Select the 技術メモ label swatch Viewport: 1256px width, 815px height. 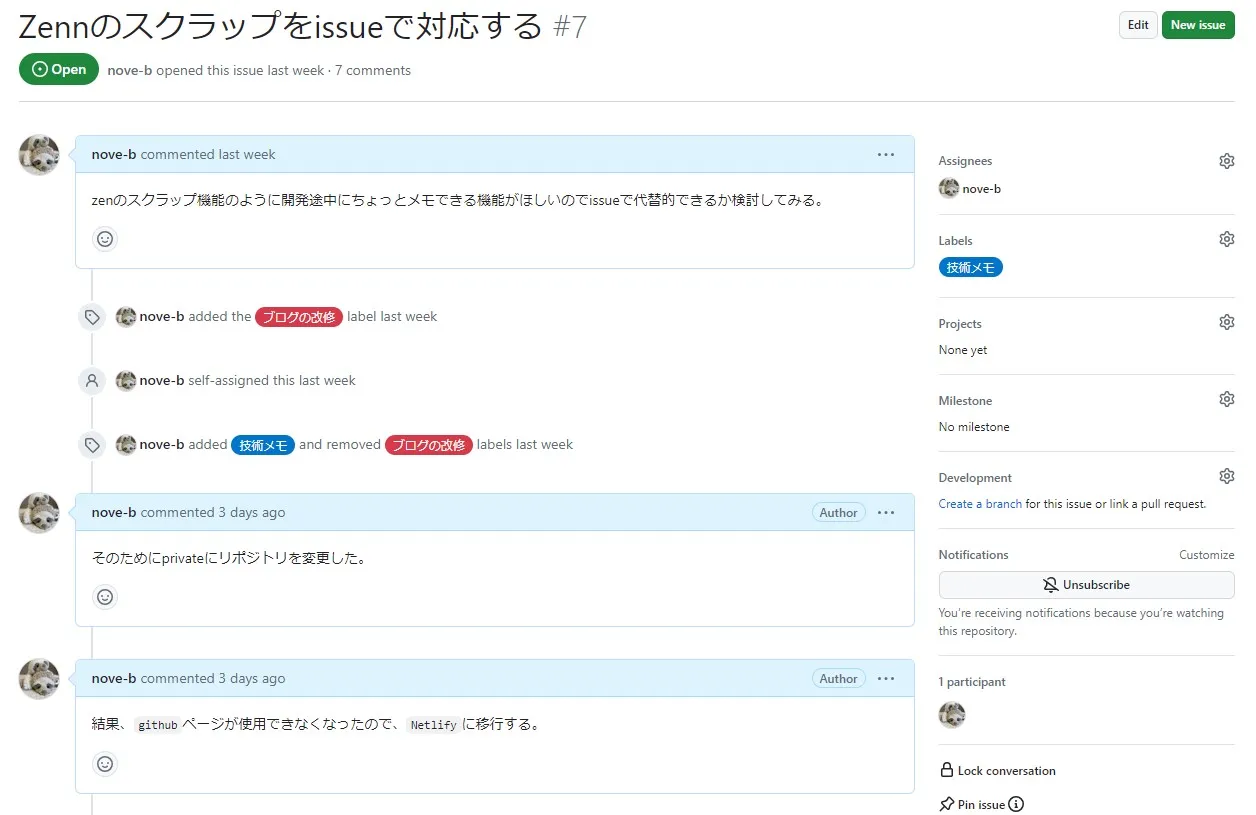pyautogui.click(x=970, y=267)
